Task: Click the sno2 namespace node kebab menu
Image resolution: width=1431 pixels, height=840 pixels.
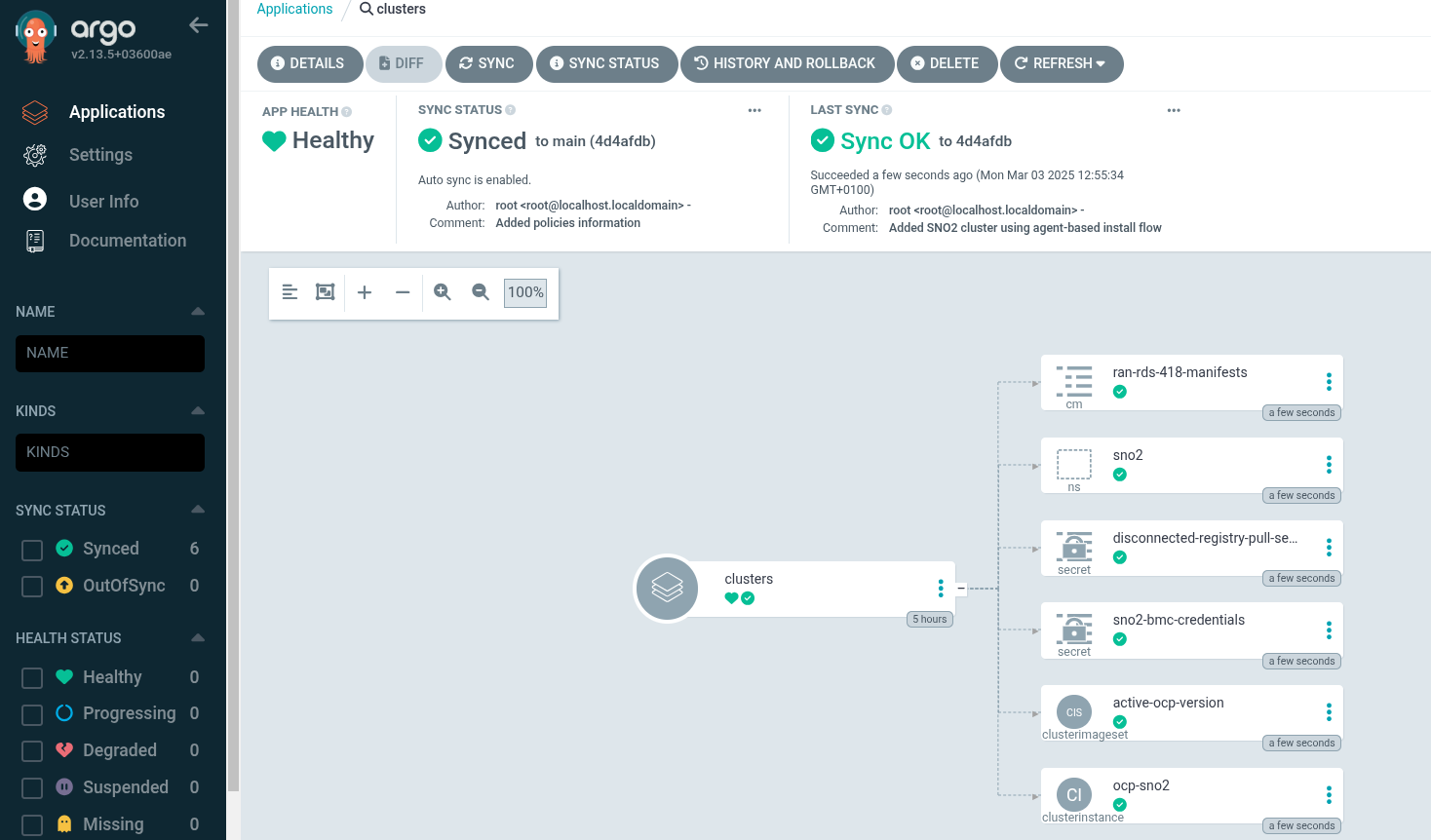Action: pos(1329,464)
